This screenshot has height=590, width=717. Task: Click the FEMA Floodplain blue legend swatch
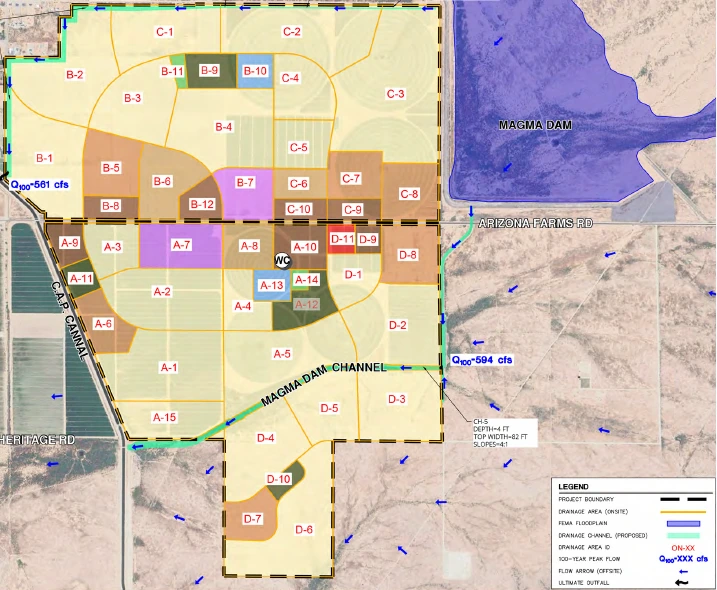pos(684,523)
